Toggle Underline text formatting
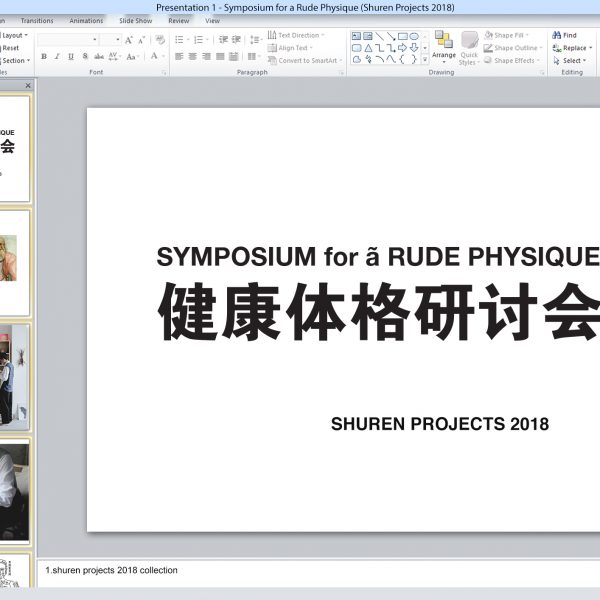The image size is (600, 600). [x=71, y=57]
